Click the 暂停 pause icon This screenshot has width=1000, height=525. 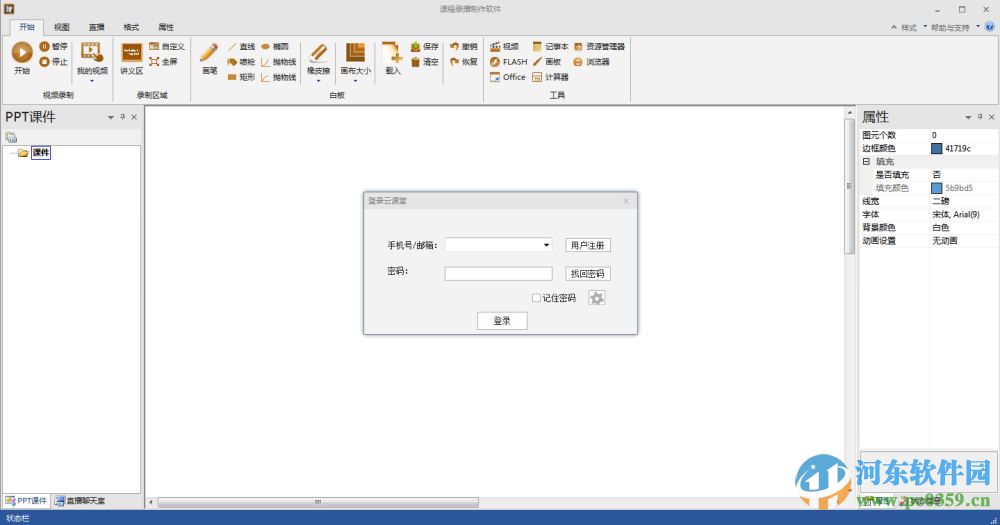(x=45, y=47)
